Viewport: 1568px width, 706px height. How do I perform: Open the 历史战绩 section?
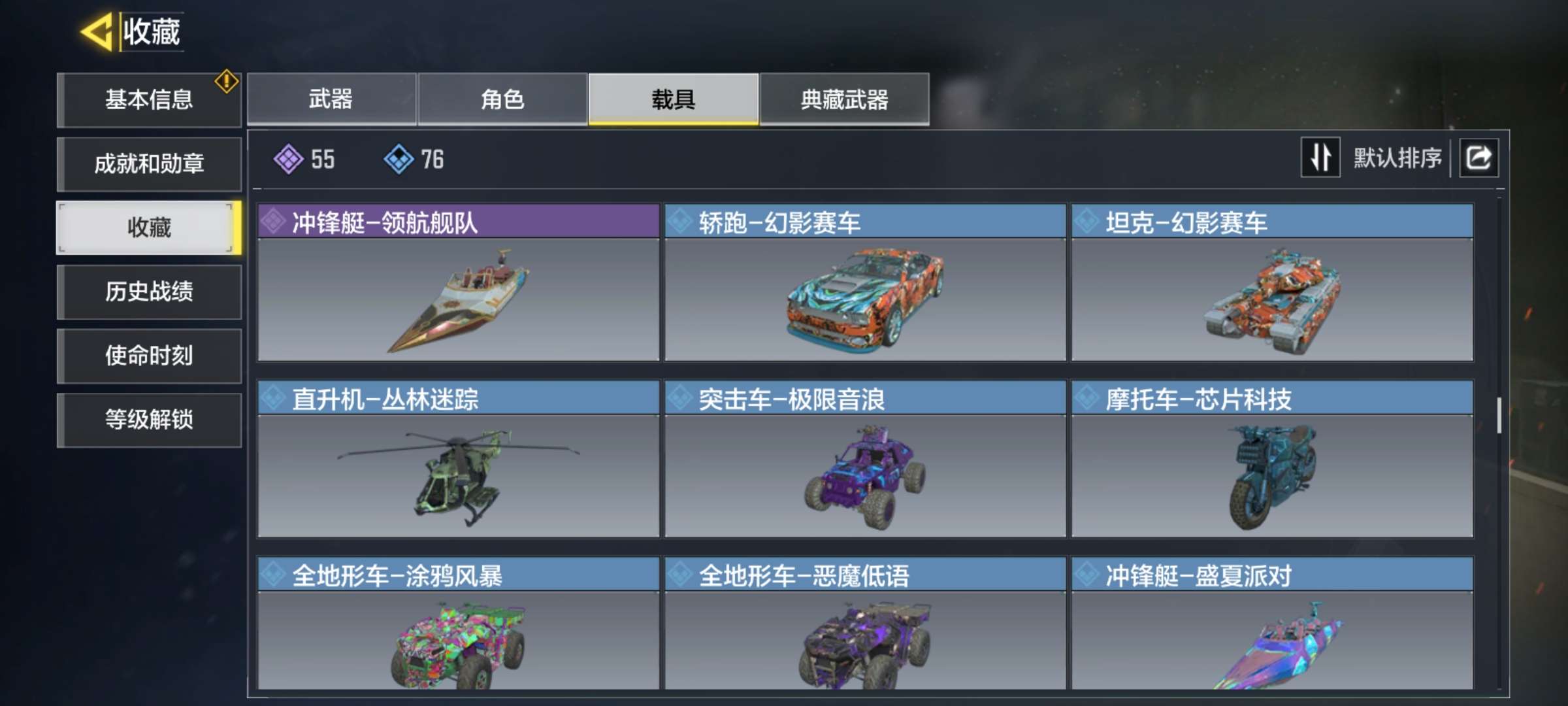coord(149,292)
